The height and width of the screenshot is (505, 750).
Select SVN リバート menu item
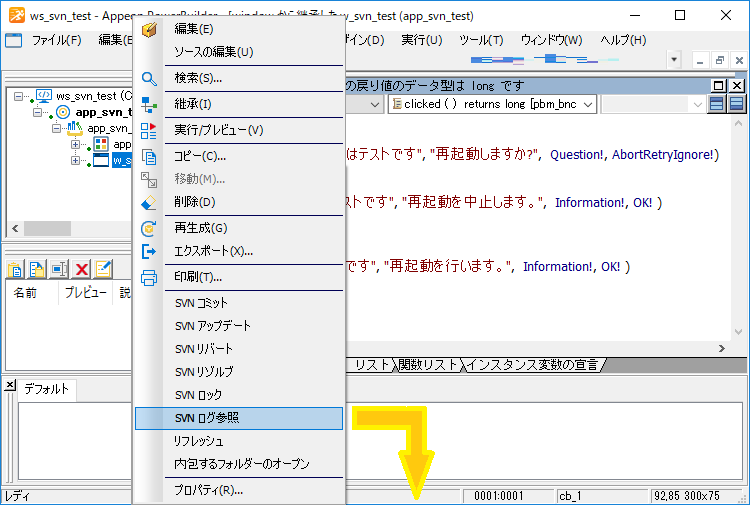click(239, 349)
